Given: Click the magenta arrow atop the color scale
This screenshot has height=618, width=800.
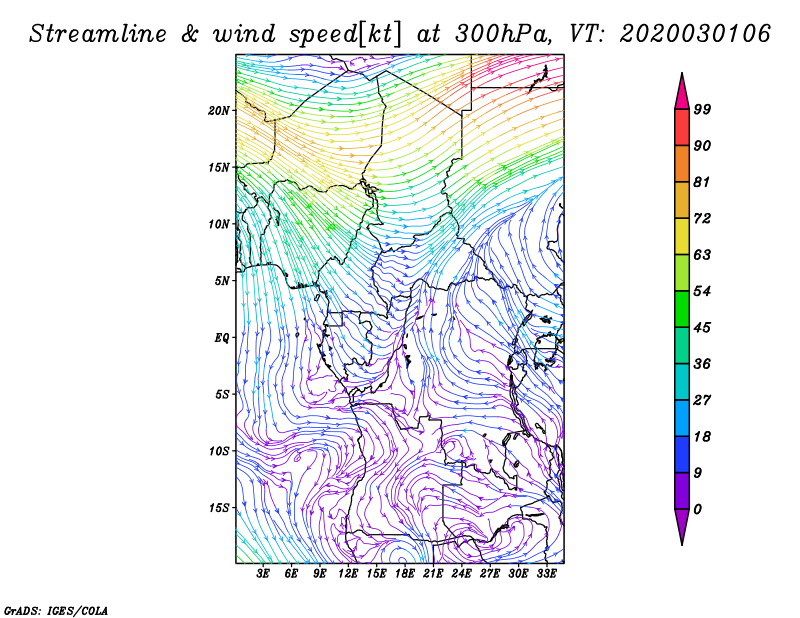Looking at the screenshot, I should 682,91.
